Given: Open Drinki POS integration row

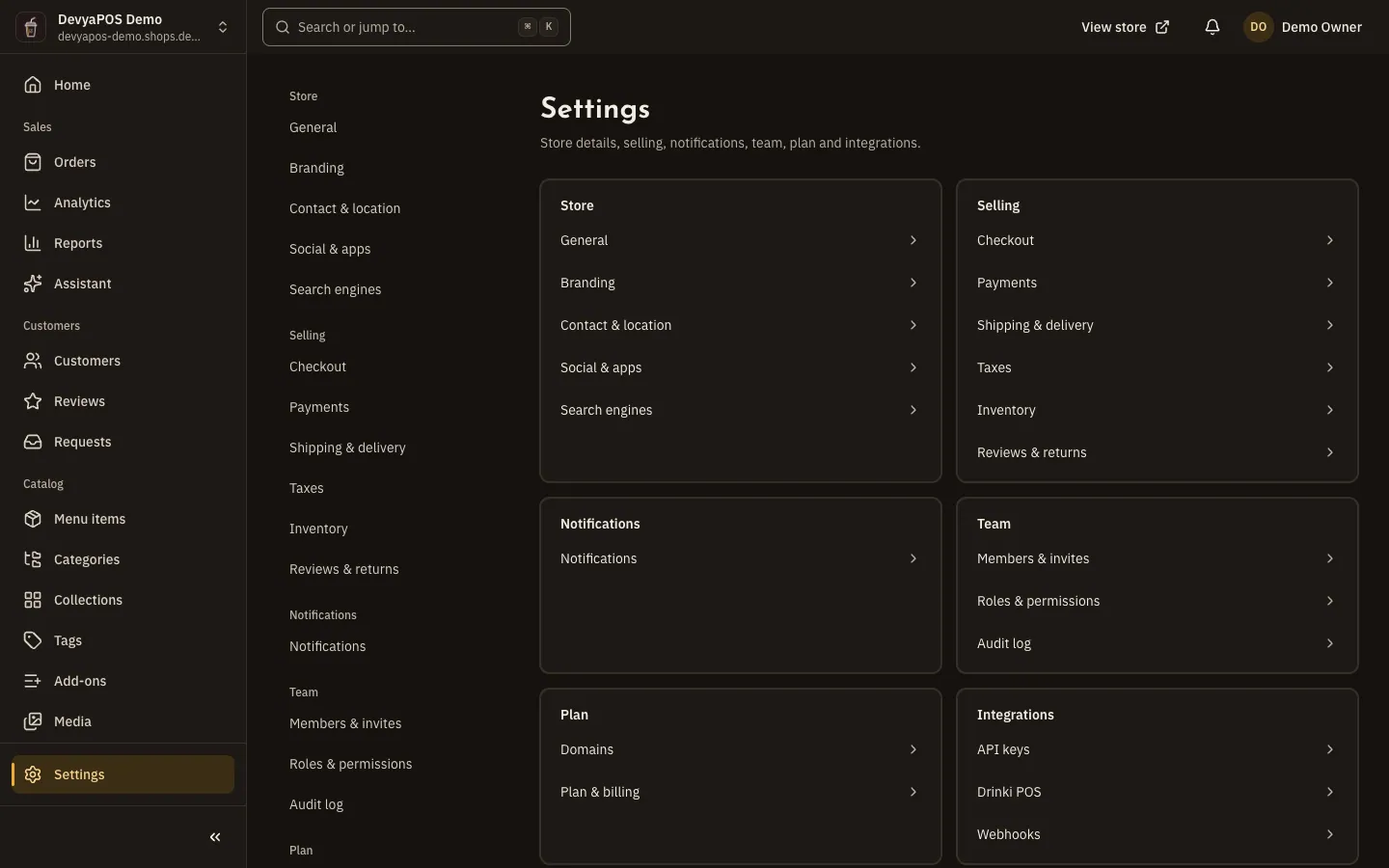Looking at the screenshot, I should [x=1157, y=792].
